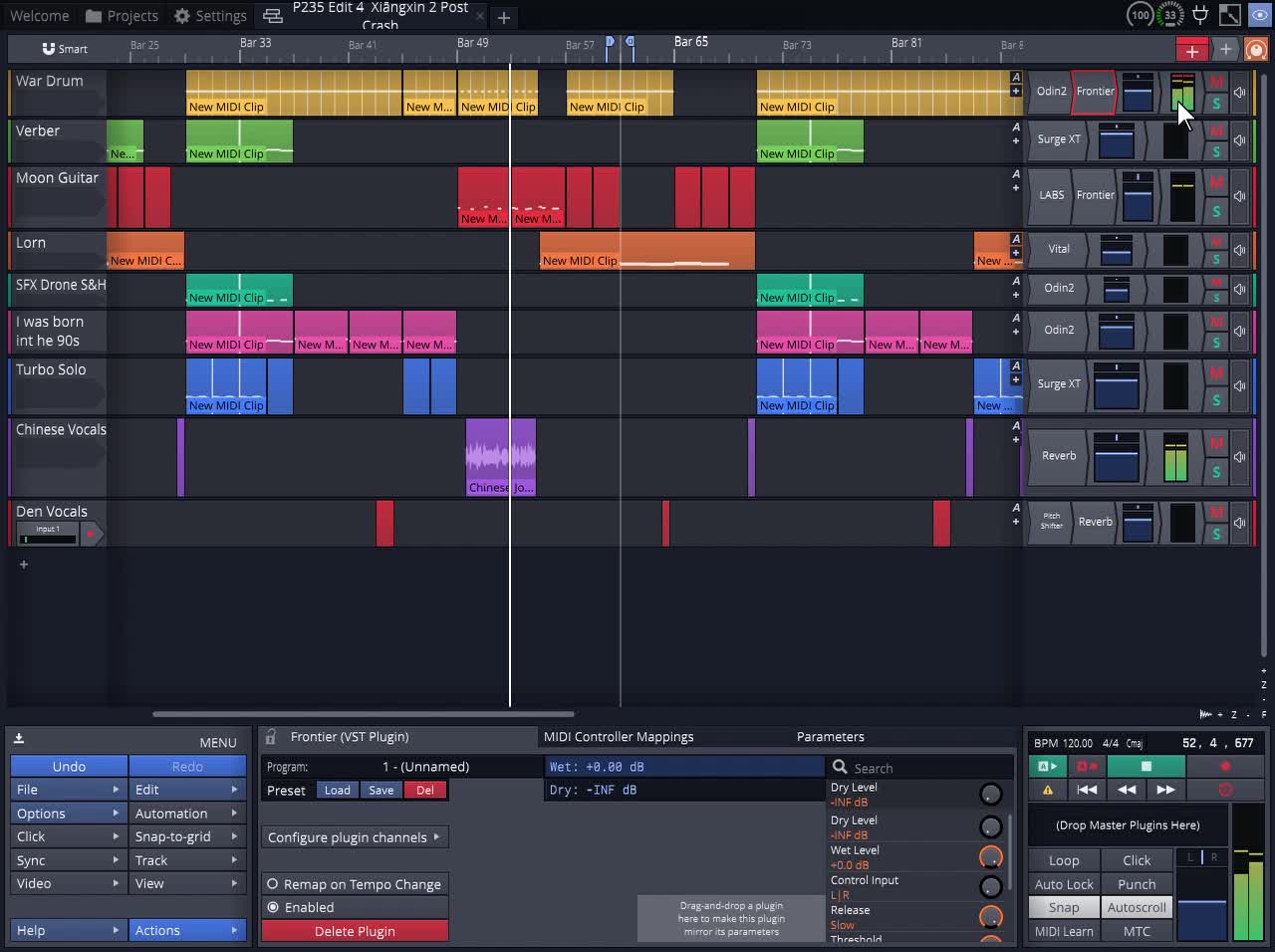
Task: Adjust the master volume fader
Action: (x=1202, y=902)
